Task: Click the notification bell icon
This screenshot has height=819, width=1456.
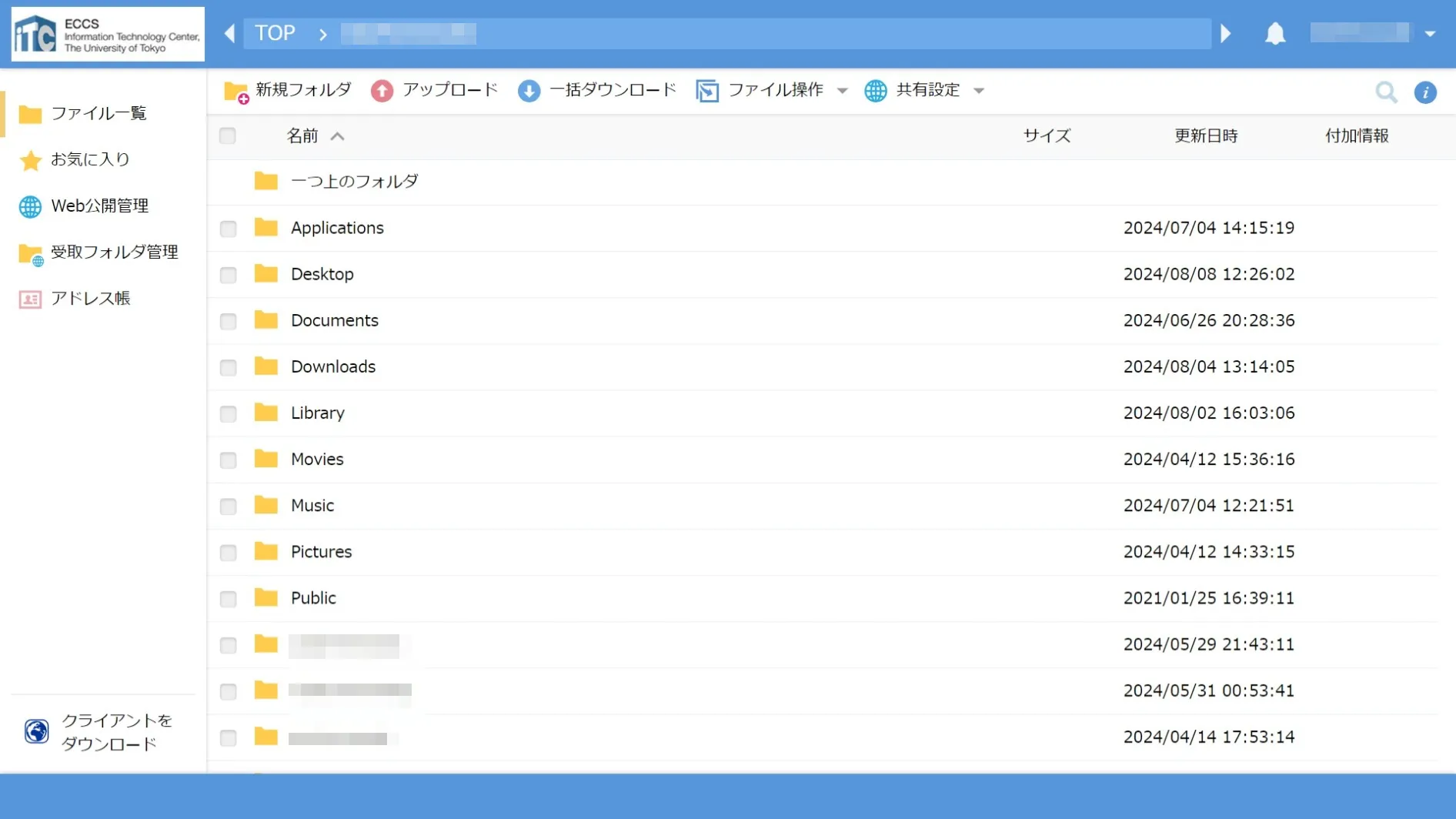Action: pyautogui.click(x=1275, y=33)
